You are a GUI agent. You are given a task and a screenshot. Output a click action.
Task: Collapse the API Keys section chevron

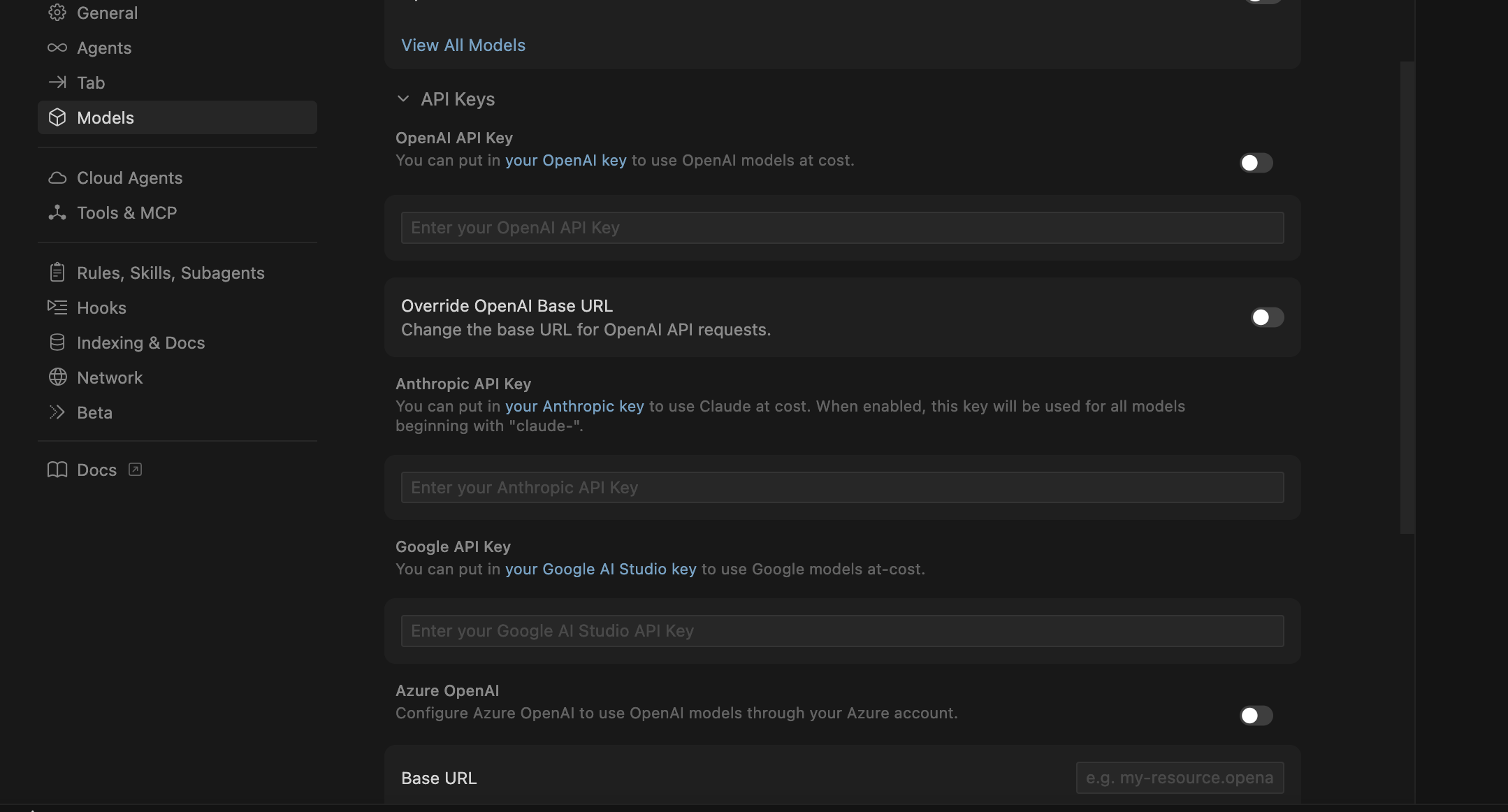(x=403, y=99)
